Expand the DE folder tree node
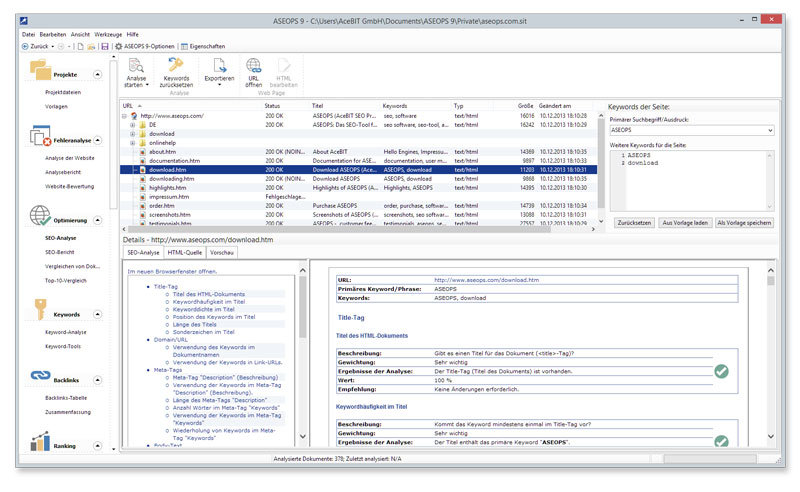This screenshot has height=492, width=800. (x=133, y=125)
